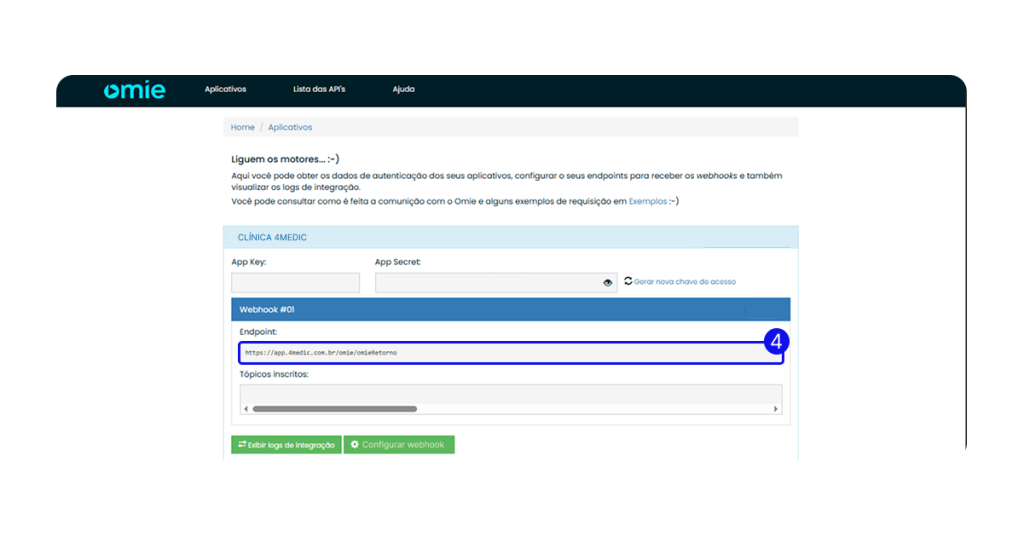Open the Exemplos link
The height and width of the screenshot is (537, 1024).
point(647,201)
